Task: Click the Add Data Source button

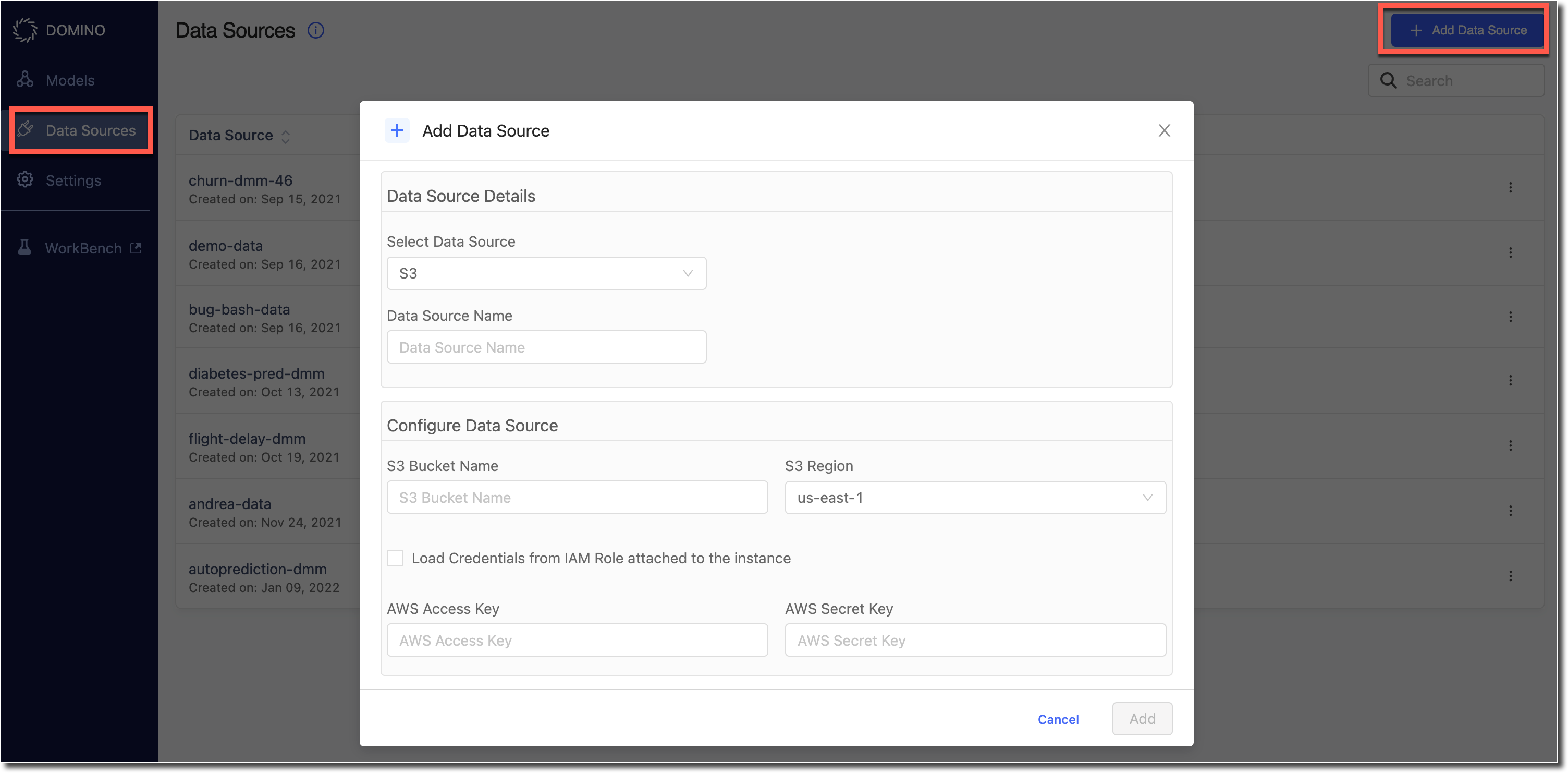Action: (x=1467, y=30)
